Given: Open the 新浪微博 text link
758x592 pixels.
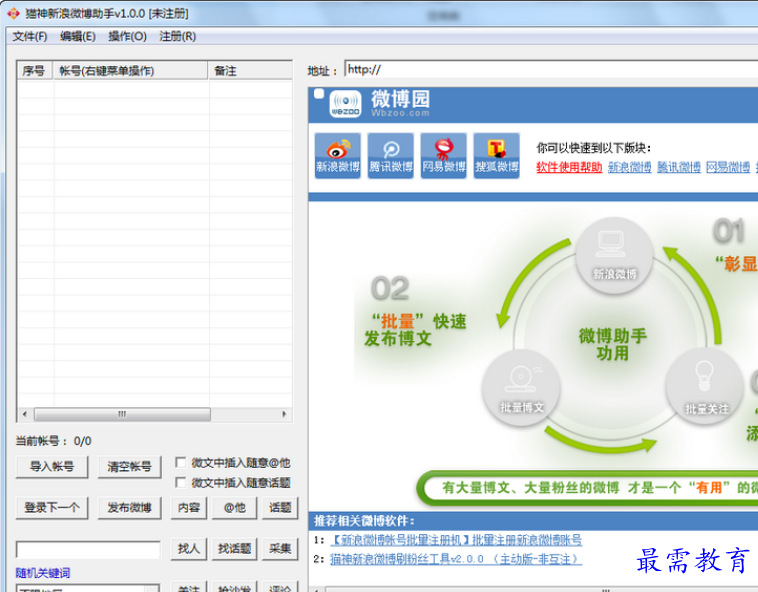Looking at the screenshot, I should (x=629, y=167).
